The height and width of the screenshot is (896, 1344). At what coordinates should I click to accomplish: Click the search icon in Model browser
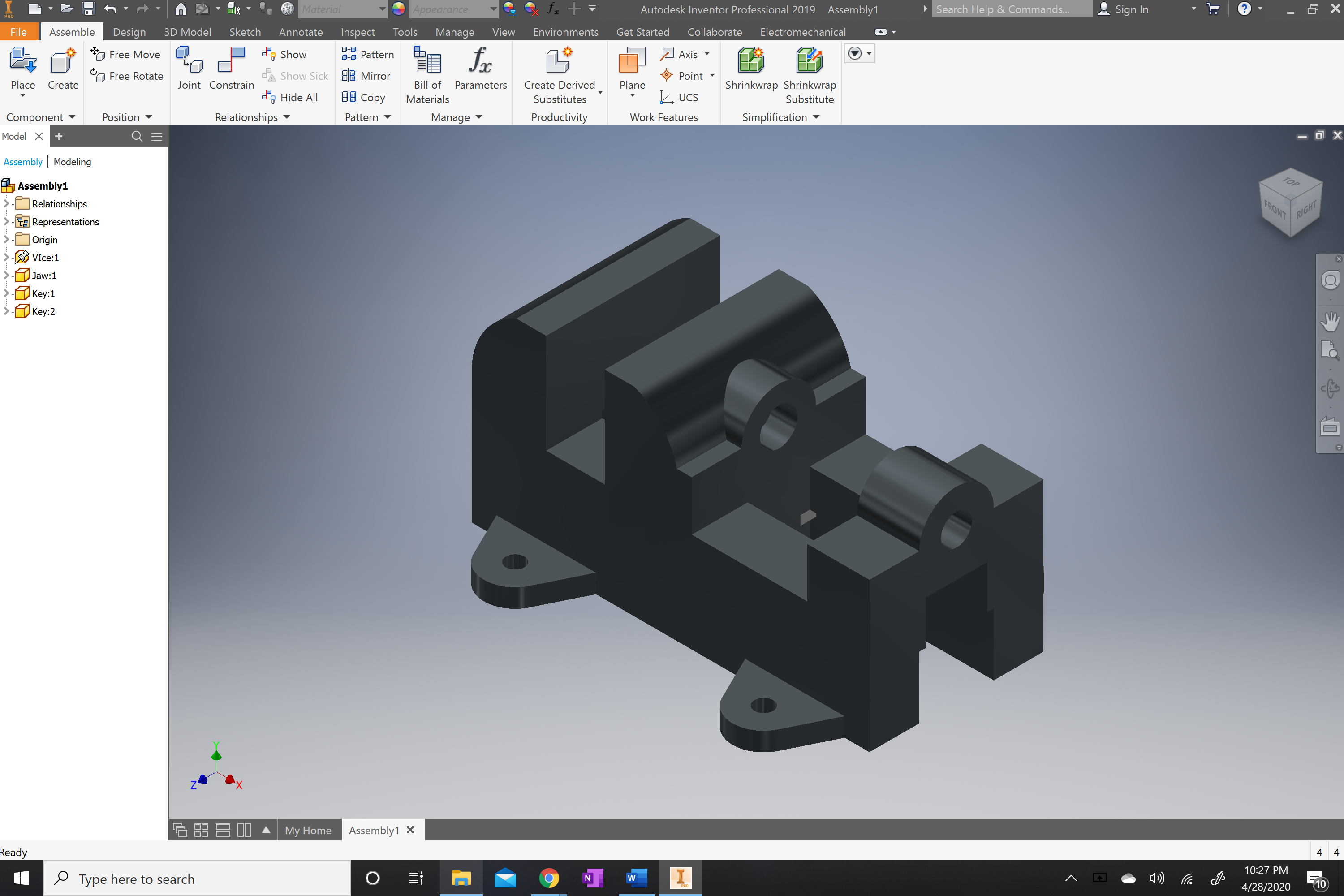pyautogui.click(x=137, y=136)
